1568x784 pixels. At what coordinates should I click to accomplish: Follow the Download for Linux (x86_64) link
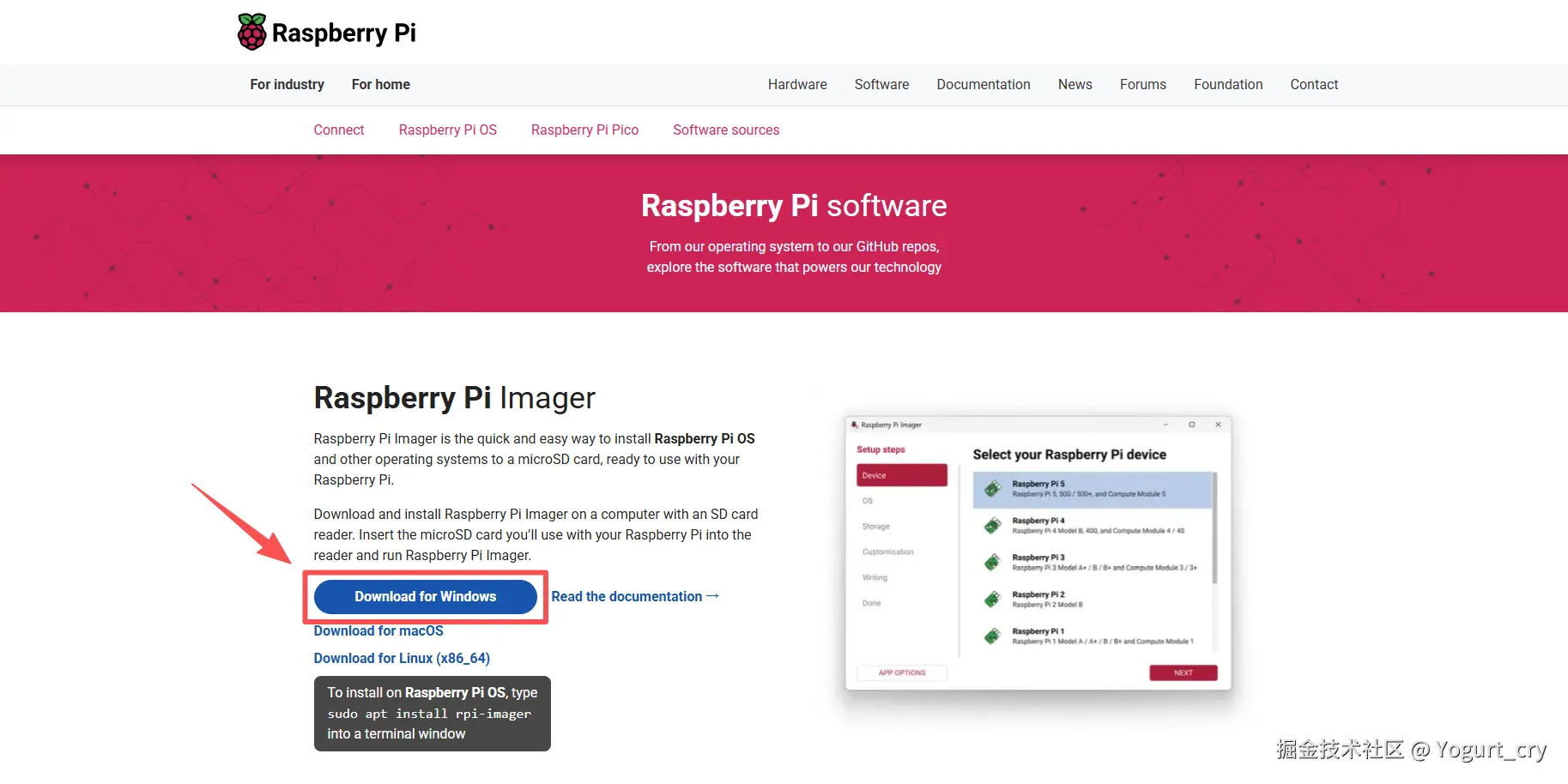[x=402, y=658]
